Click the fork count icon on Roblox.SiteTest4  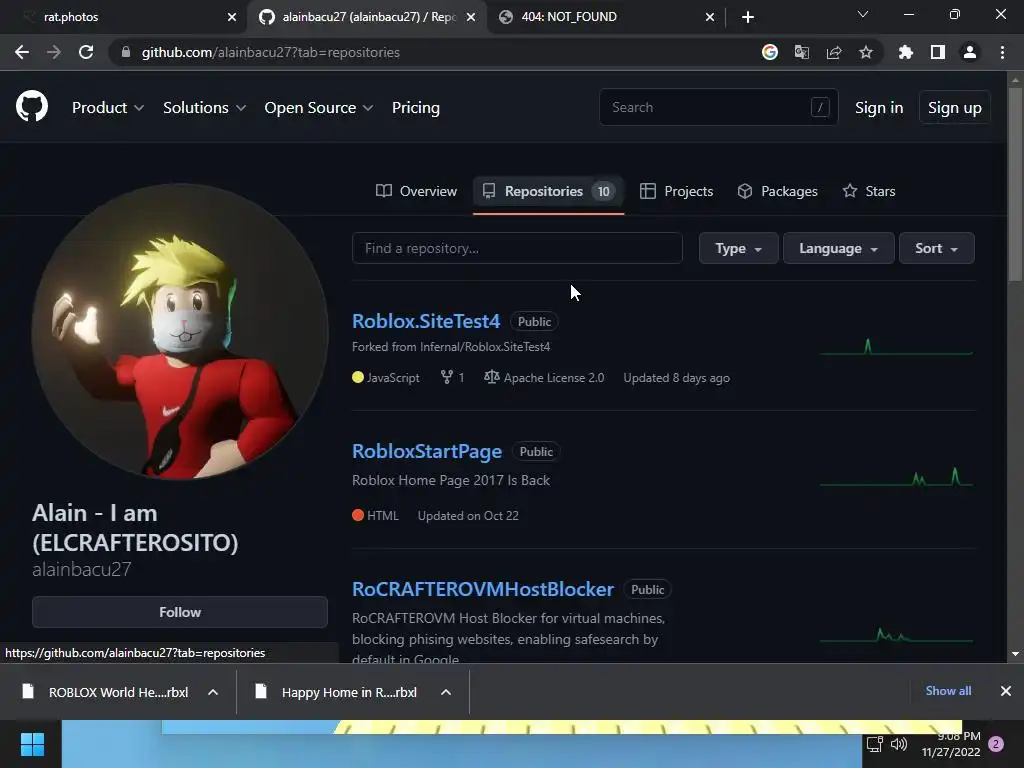tap(447, 377)
